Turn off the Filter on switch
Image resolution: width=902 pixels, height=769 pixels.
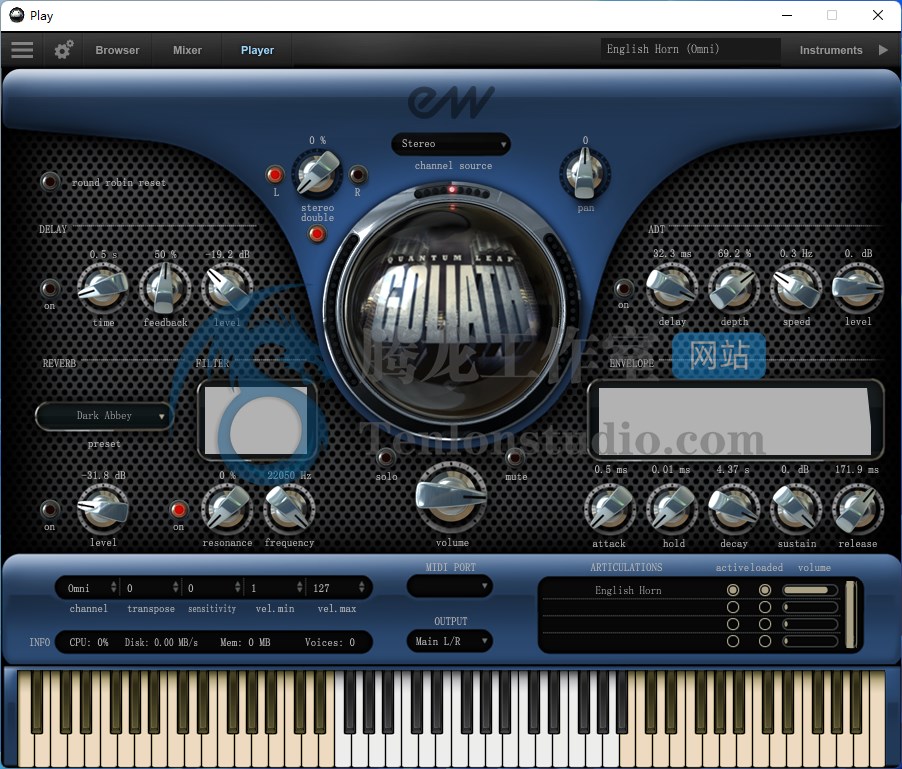click(x=179, y=510)
